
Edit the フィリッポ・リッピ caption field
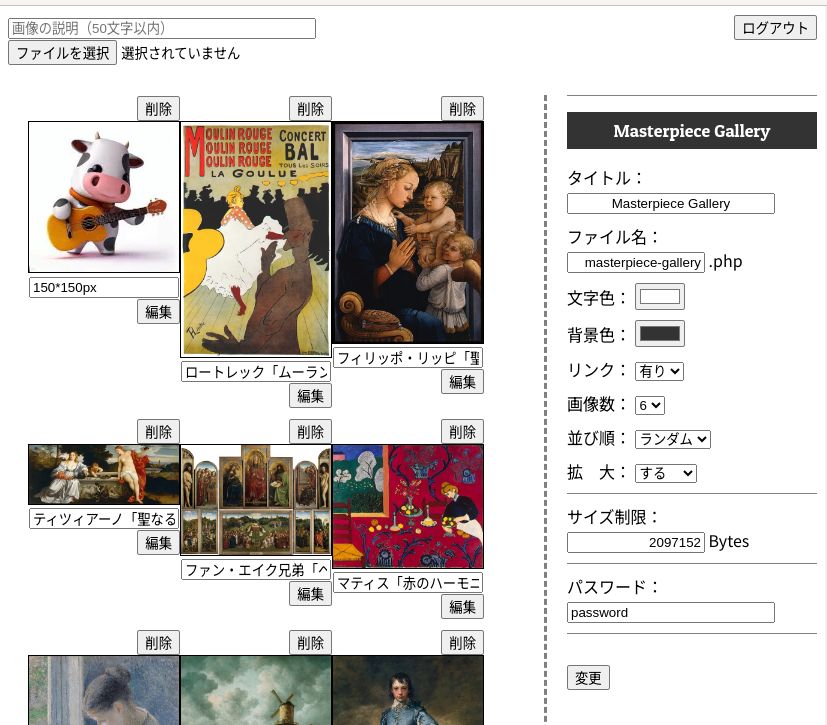coord(408,357)
